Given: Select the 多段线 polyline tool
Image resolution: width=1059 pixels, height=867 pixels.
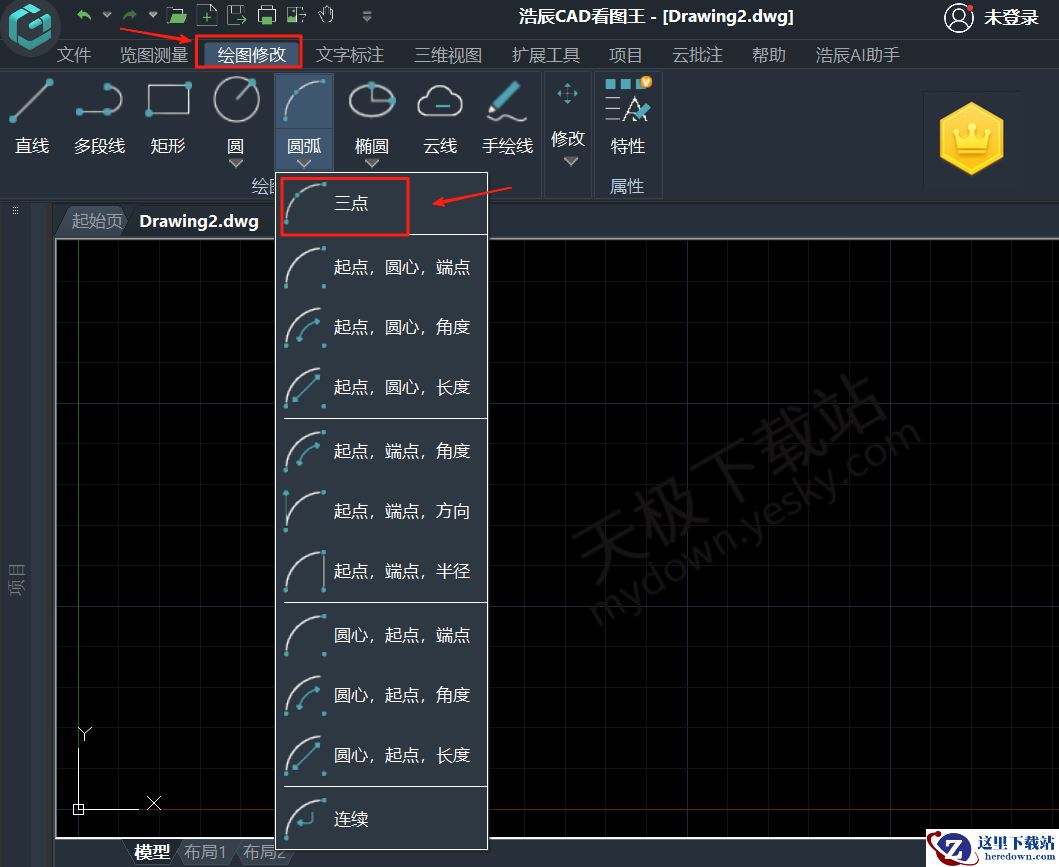Looking at the screenshot, I should (99, 116).
